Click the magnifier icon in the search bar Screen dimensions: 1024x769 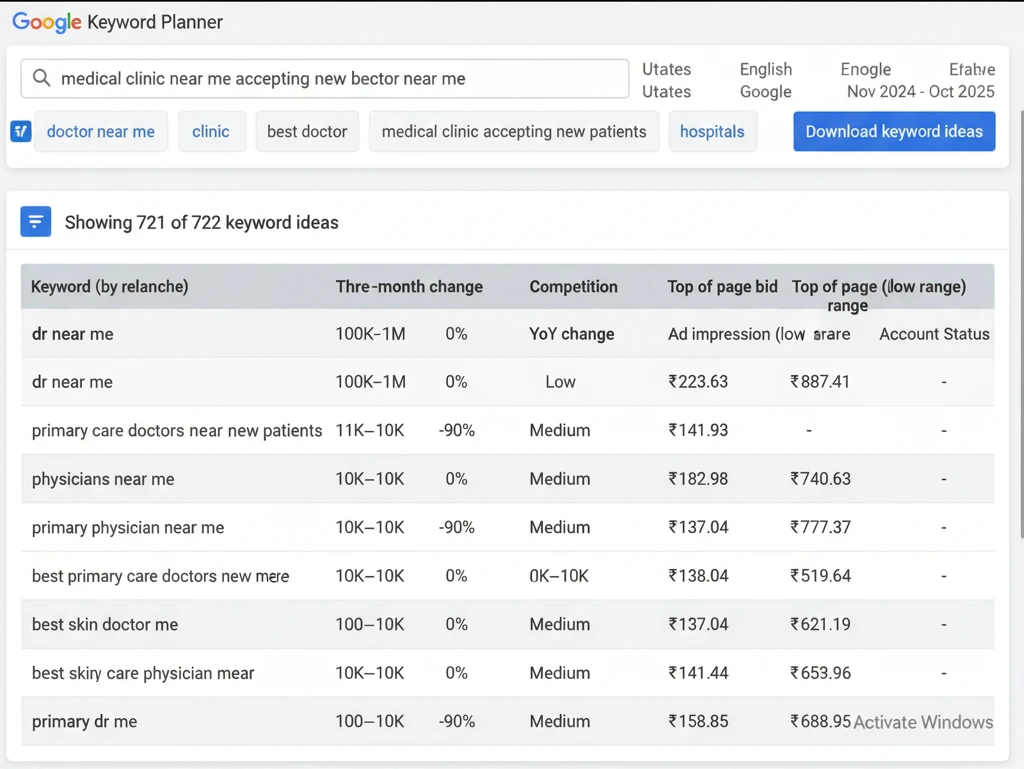[41, 78]
